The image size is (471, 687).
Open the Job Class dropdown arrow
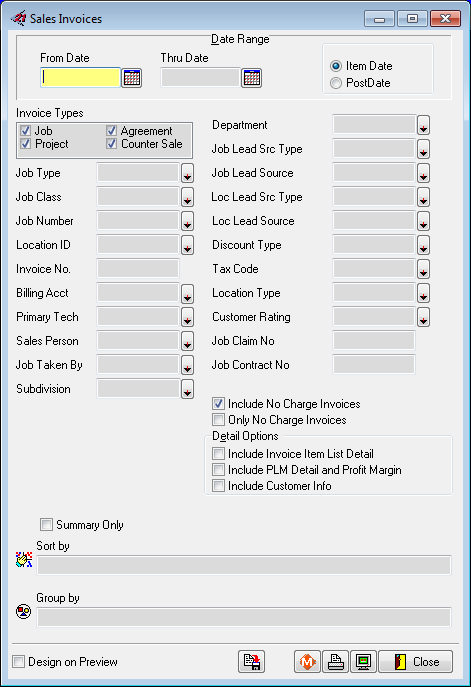tap(188, 197)
